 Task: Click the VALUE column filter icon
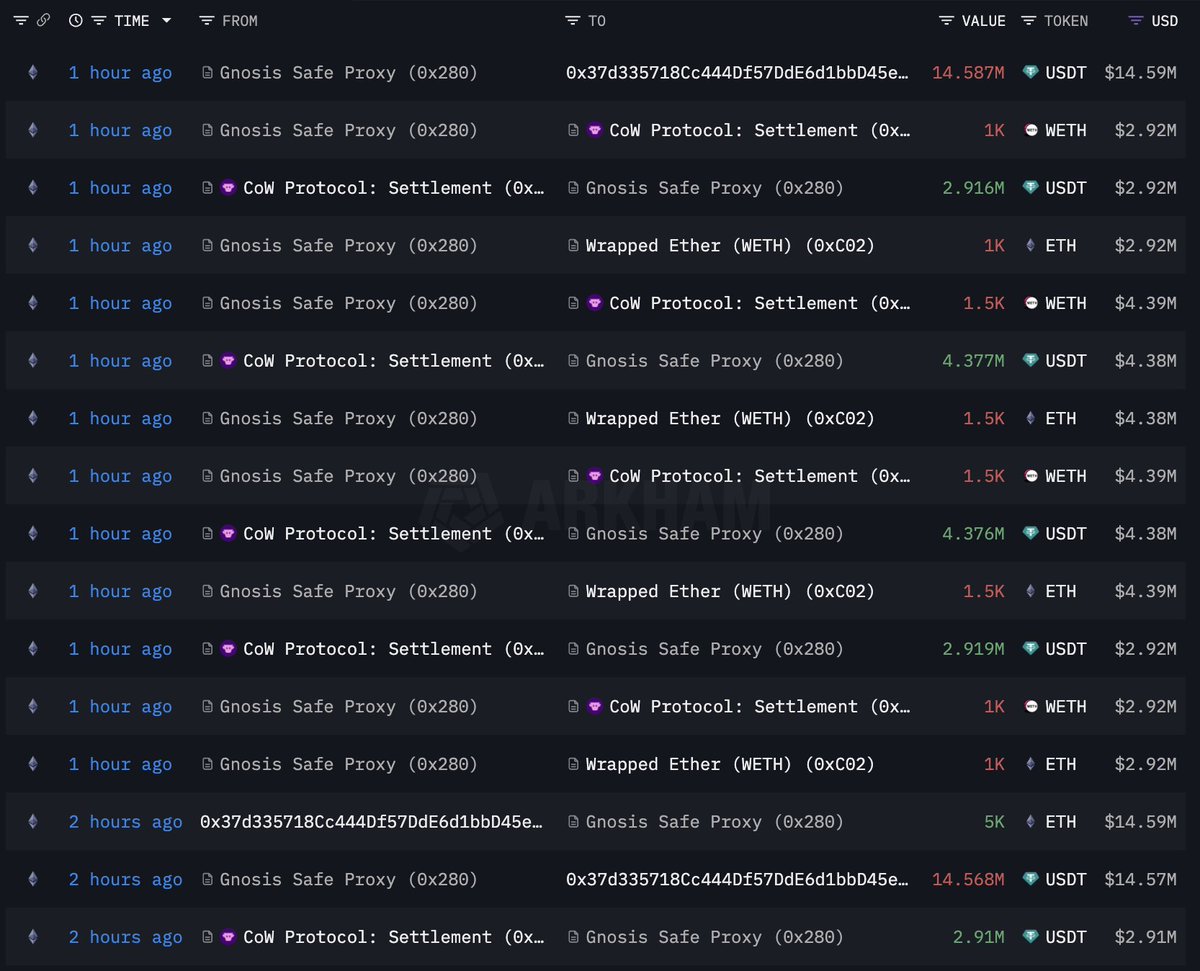[x=946, y=21]
